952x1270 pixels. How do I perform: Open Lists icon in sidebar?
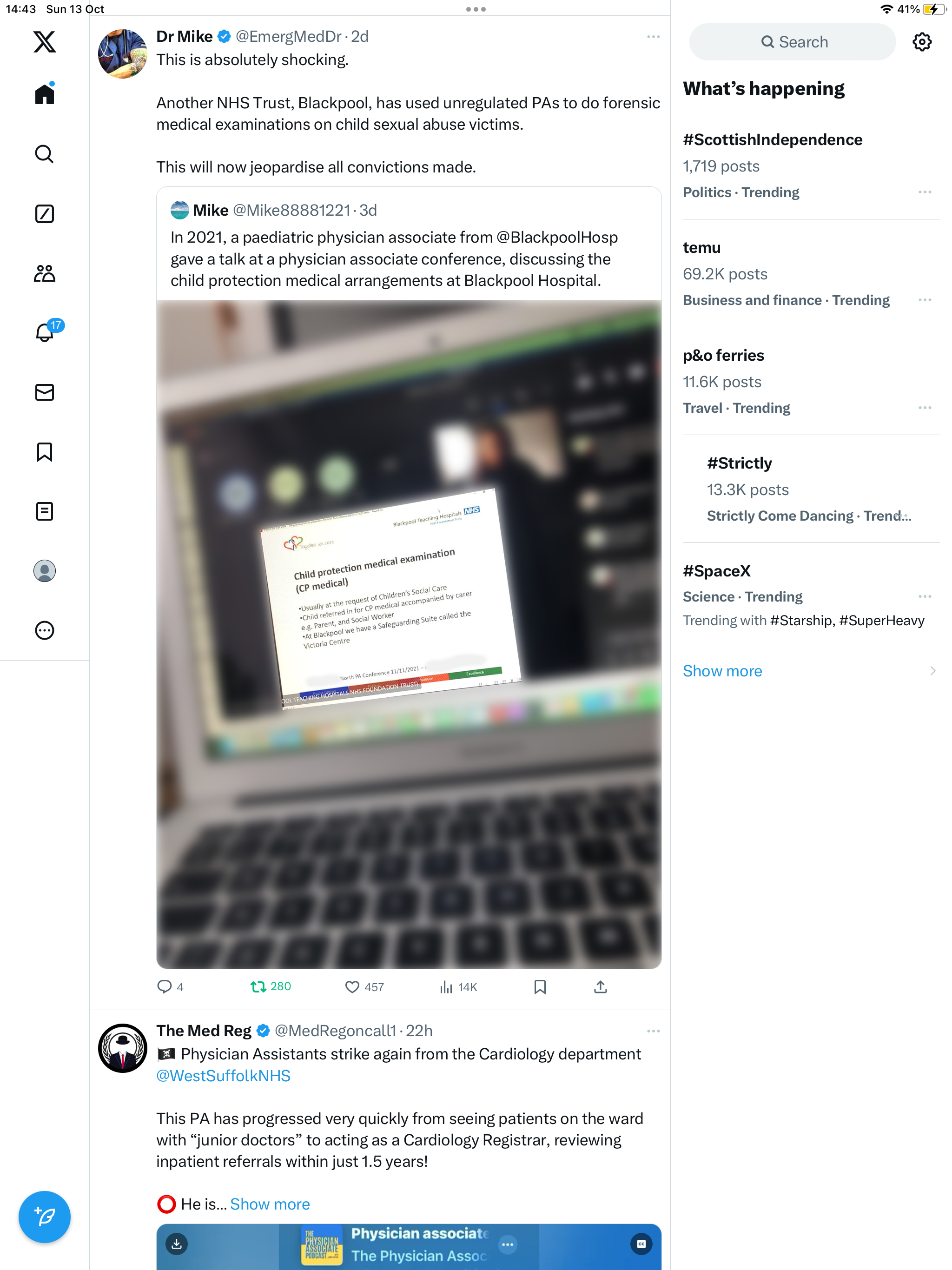(x=44, y=511)
